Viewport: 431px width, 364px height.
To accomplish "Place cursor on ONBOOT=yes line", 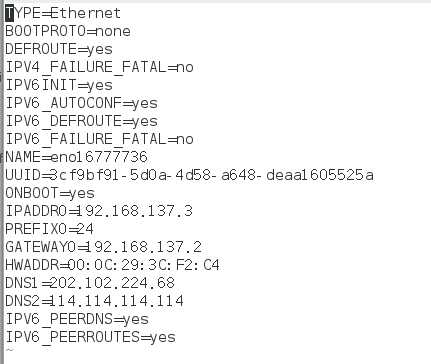I will (50, 193).
